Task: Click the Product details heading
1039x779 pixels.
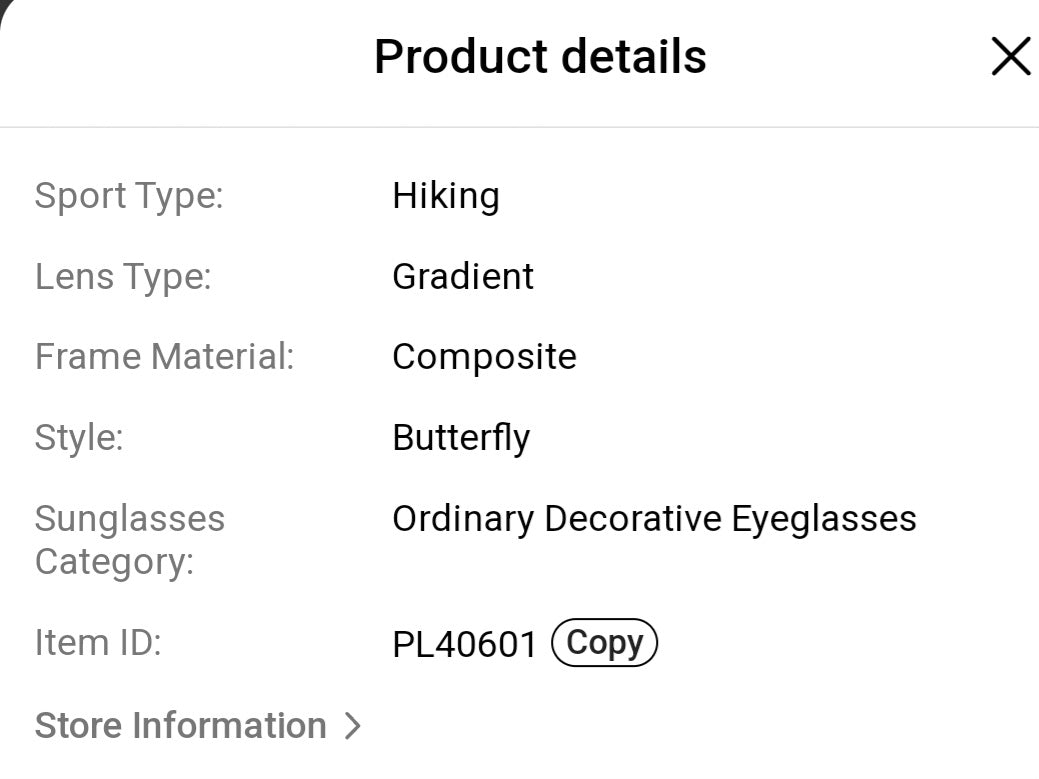Action: 540,57
